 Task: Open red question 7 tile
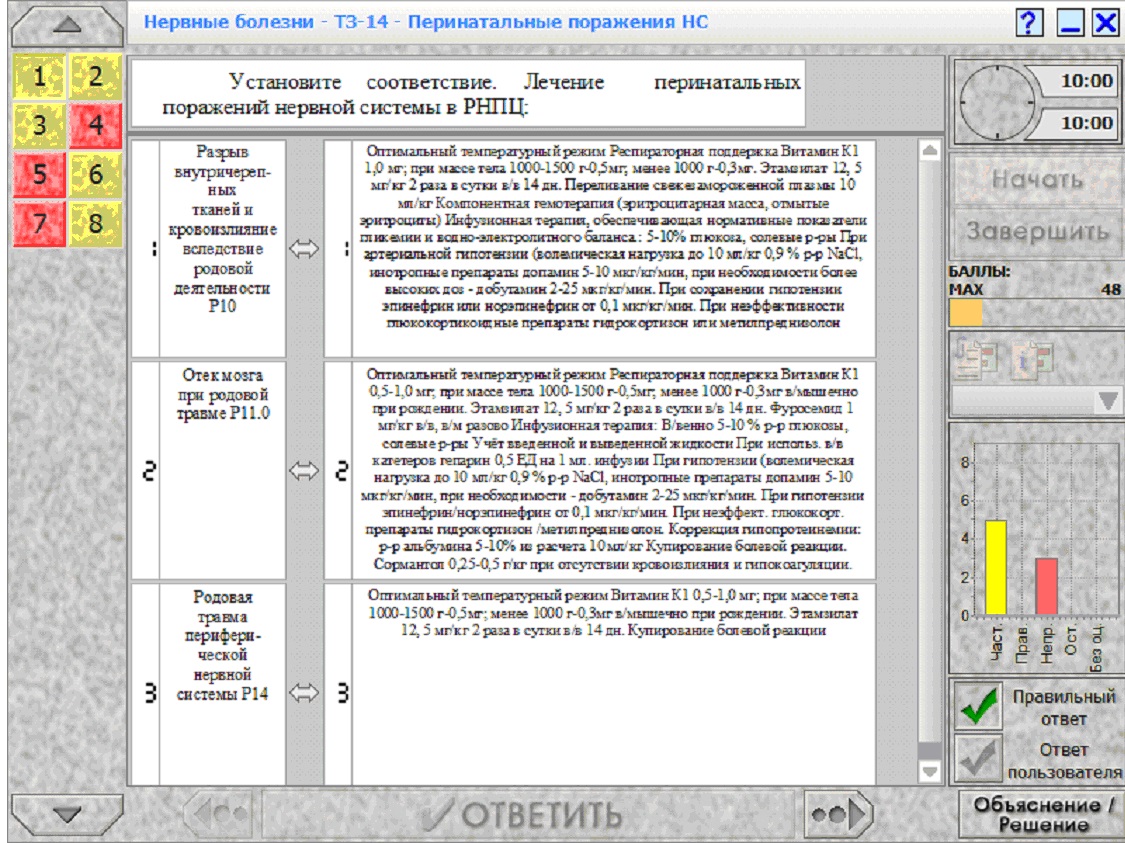39,224
